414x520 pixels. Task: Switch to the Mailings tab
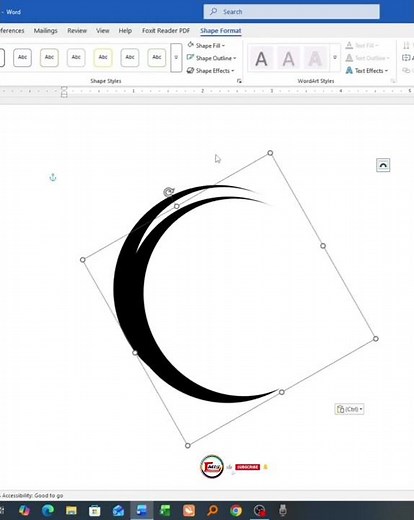tap(46, 31)
